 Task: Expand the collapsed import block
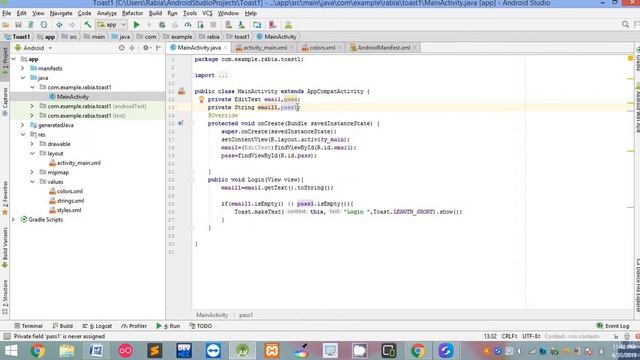(223, 75)
